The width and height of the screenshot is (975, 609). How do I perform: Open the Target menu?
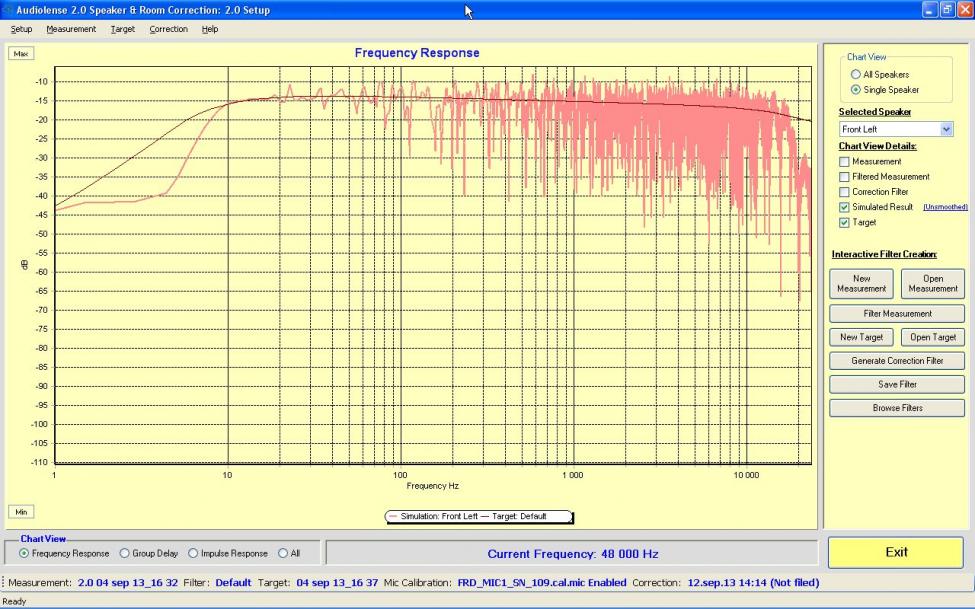click(122, 29)
